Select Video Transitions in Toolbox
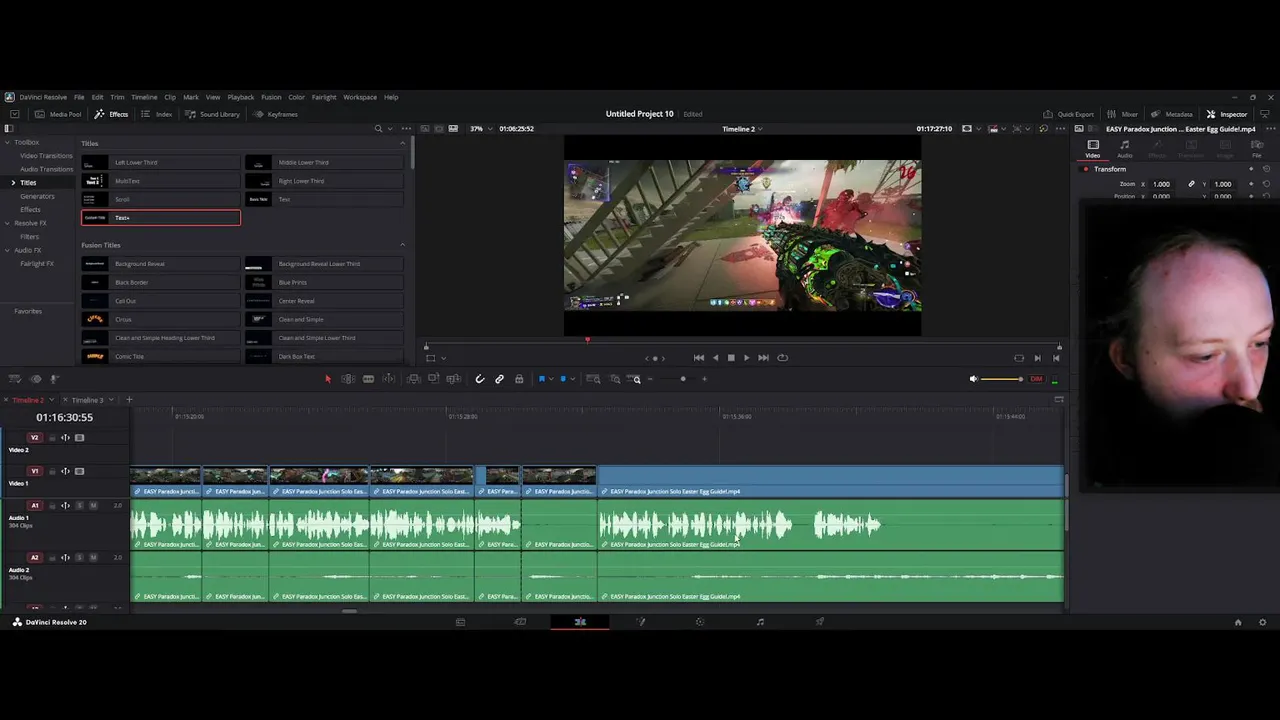Image resolution: width=1280 pixels, height=720 pixels. 46,156
